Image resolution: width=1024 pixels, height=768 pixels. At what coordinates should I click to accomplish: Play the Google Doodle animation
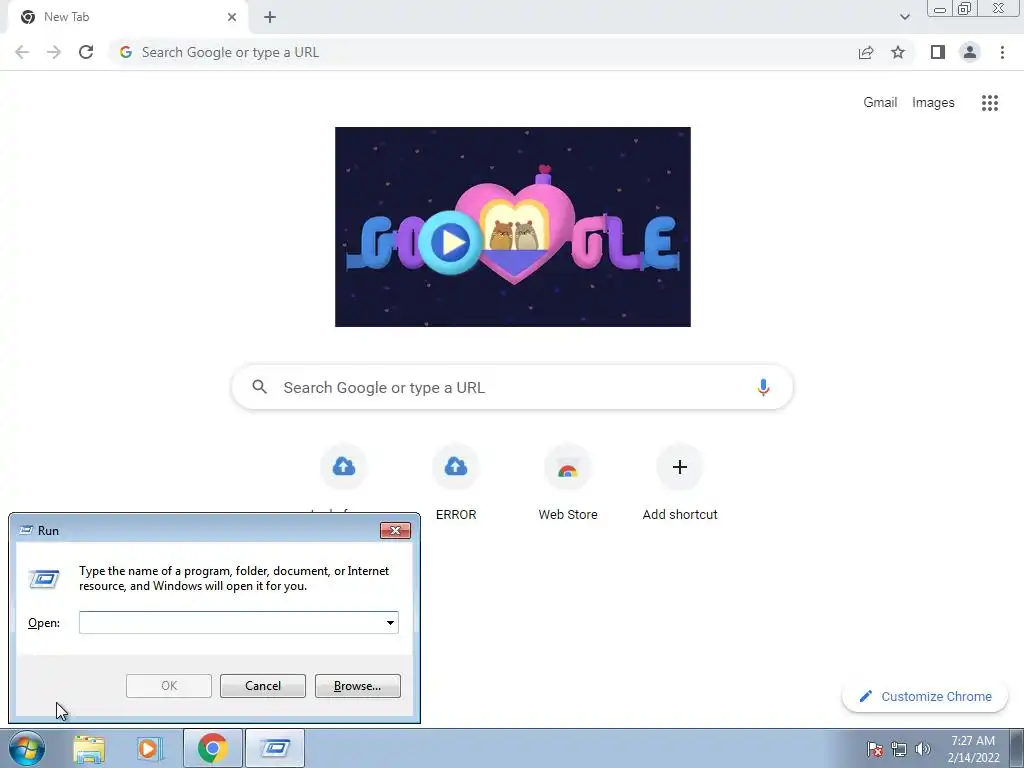(x=451, y=242)
